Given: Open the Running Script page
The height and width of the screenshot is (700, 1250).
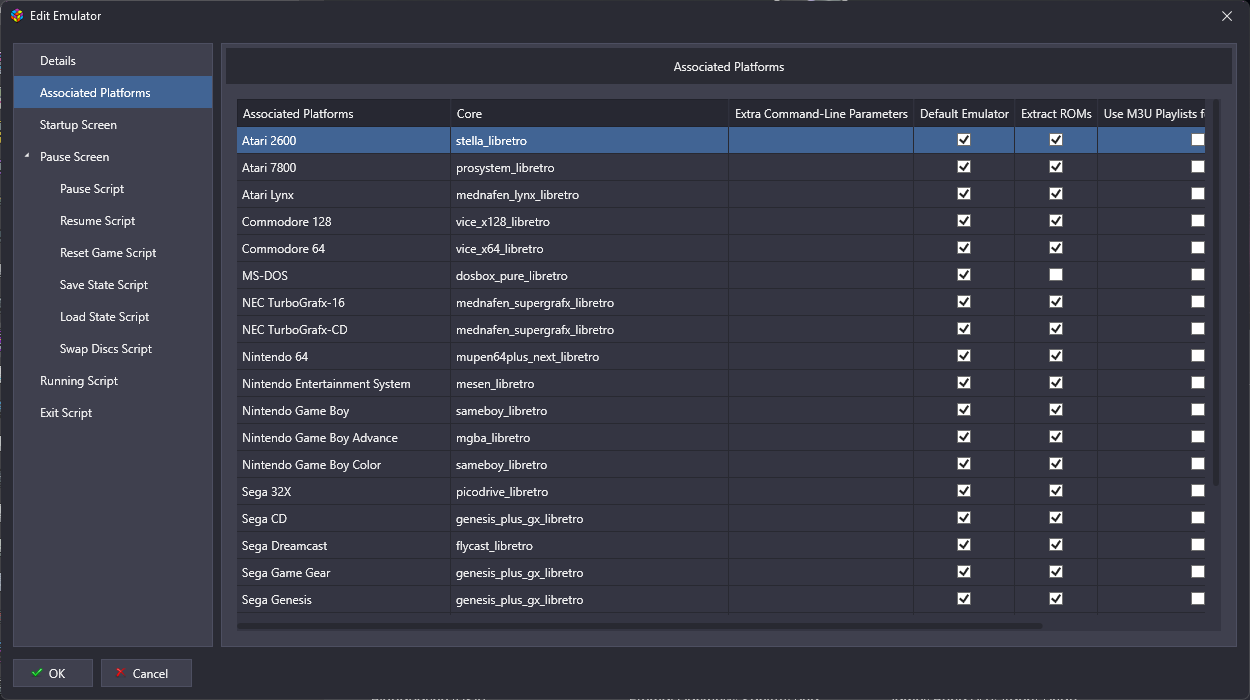Looking at the screenshot, I should 113,381.
